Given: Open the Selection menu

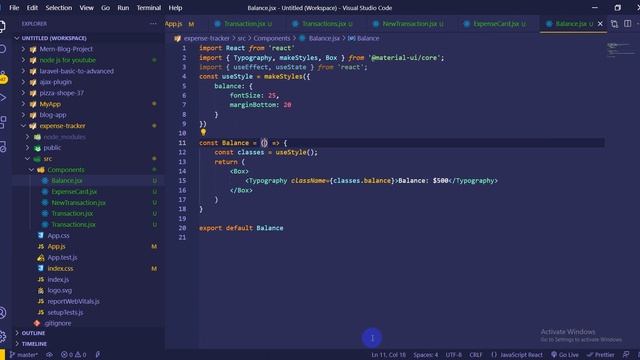Looking at the screenshot, I should pos(59,8).
